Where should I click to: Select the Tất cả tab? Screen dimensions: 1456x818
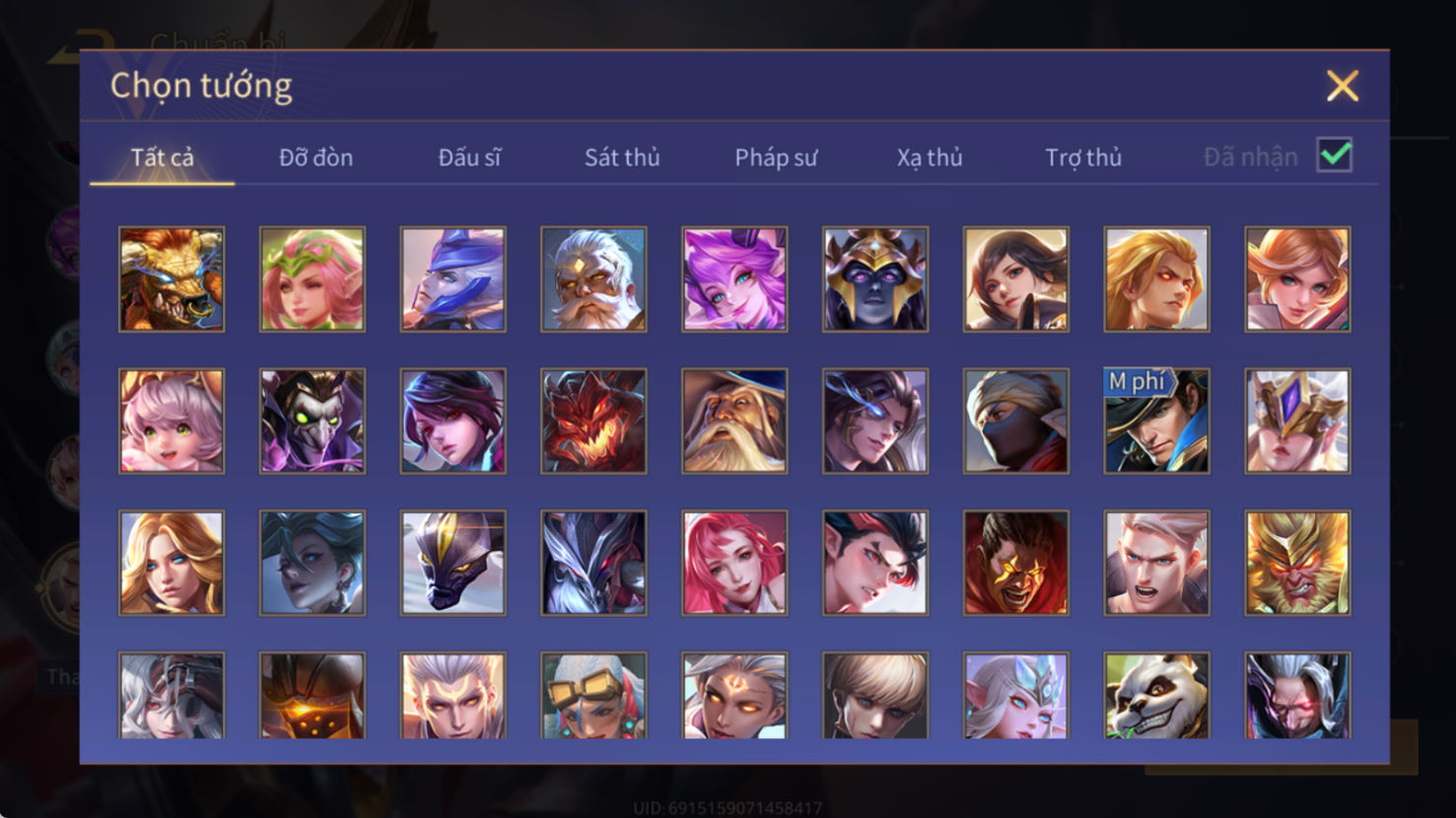tap(163, 157)
